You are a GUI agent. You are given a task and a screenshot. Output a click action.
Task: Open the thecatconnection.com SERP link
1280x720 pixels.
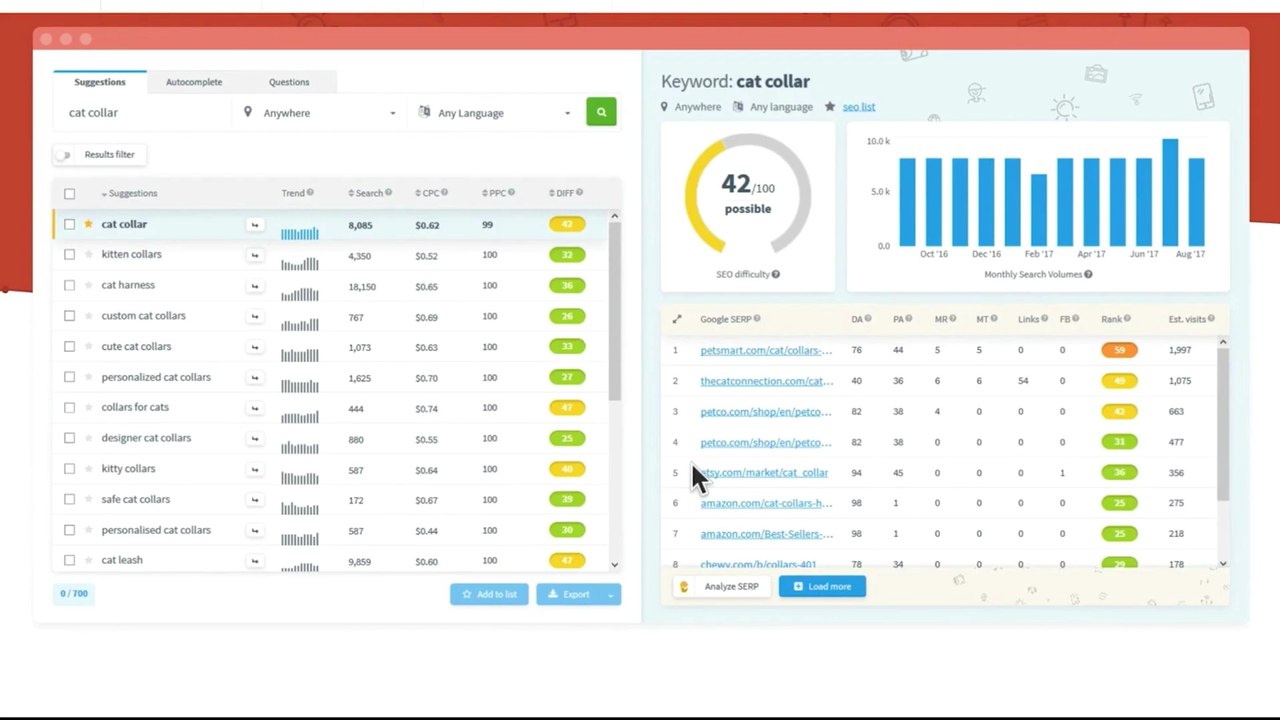(x=767, y=381)
